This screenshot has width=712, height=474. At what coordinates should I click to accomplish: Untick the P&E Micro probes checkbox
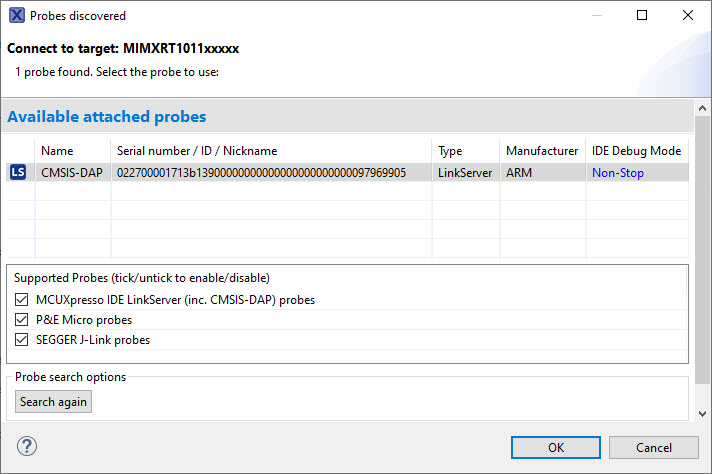pos(23,320)
